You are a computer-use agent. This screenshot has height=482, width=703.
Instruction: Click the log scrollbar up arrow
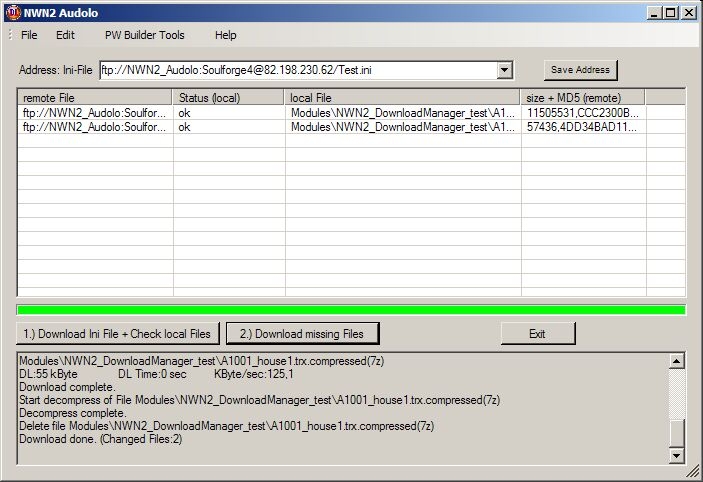[x=677, y=361]
